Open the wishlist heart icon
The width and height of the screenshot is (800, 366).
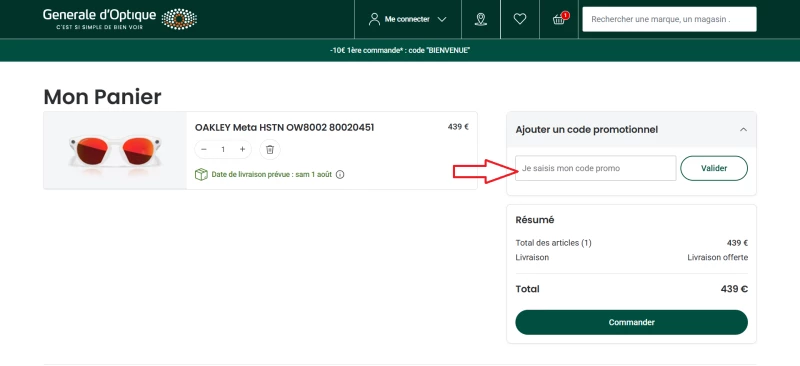(519, 19)
